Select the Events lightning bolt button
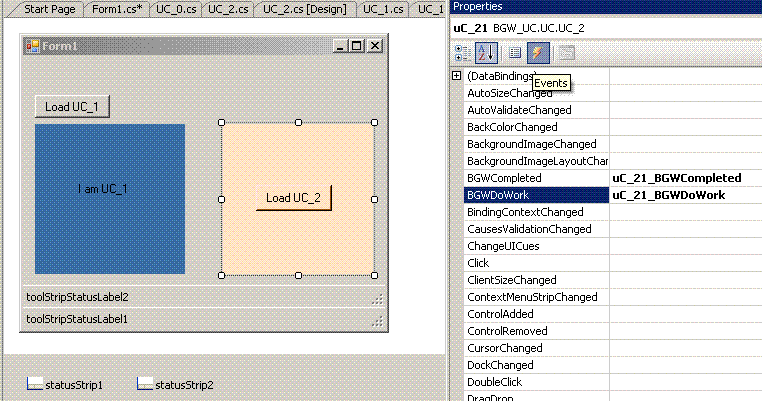 pyautogui.click(x=538, y=53)
